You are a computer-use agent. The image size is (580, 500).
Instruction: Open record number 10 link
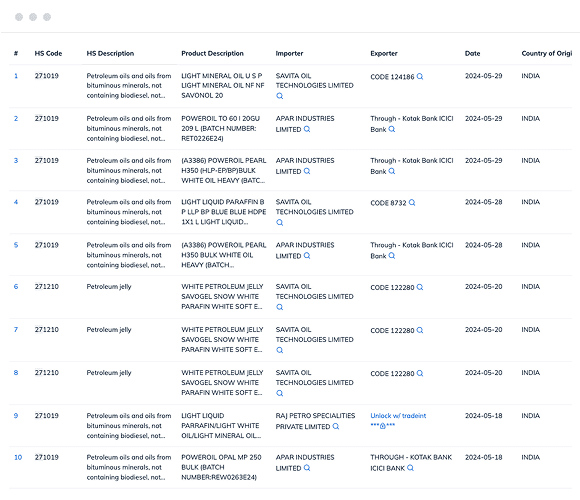point(18,457)
